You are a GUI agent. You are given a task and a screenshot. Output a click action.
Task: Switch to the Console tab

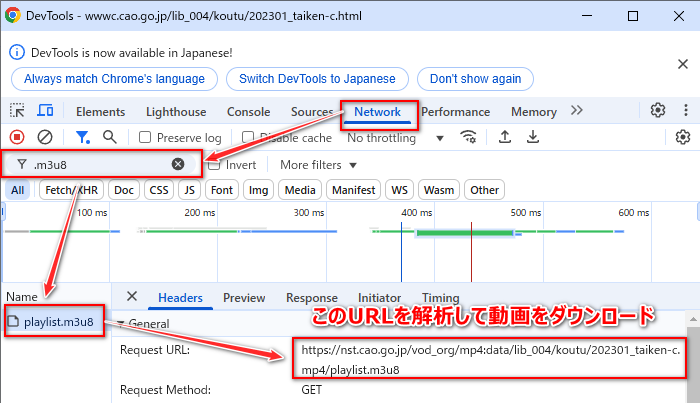[248, 112]
